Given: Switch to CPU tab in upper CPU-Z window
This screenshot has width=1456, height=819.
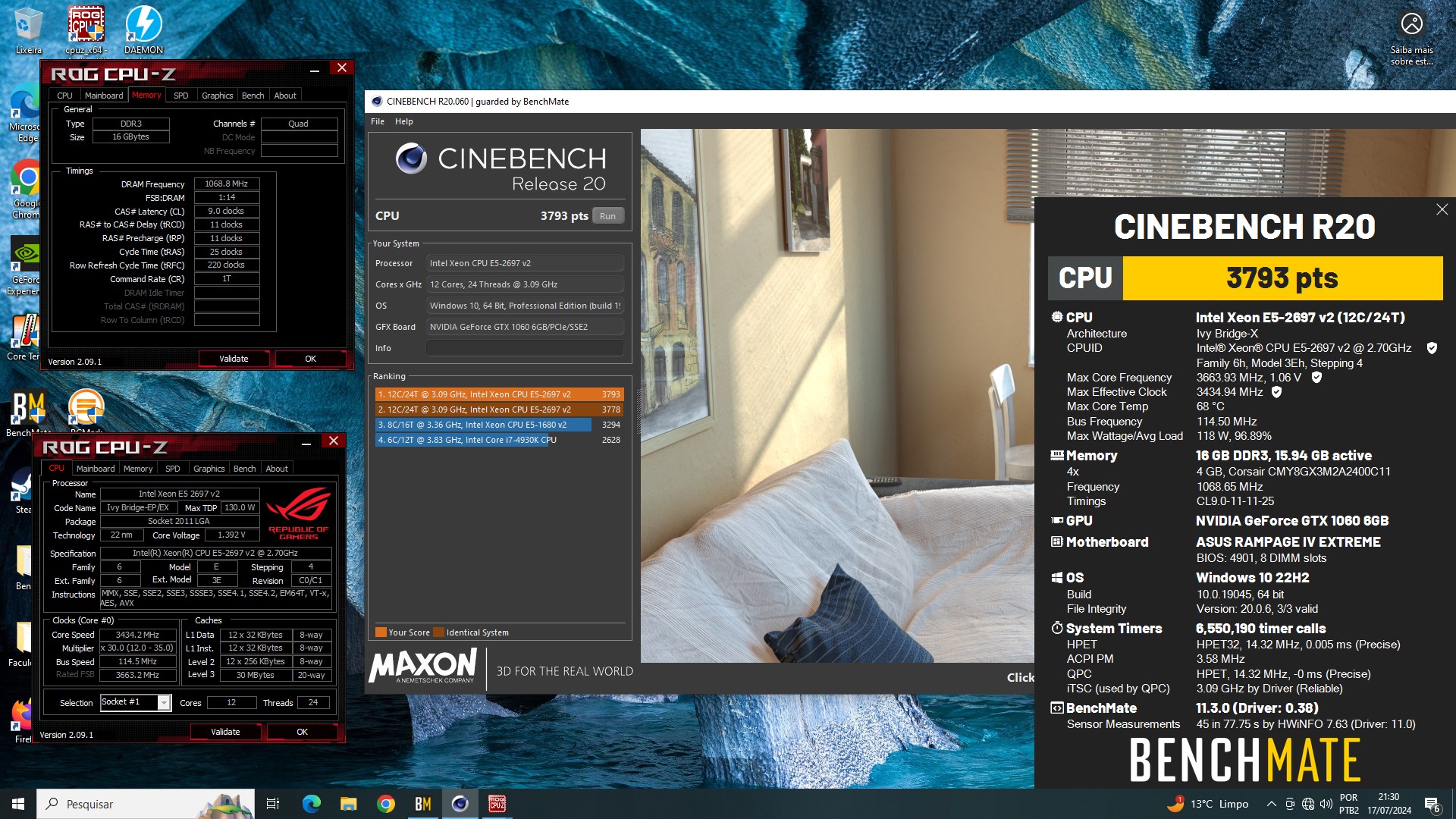Looking at the screenshot, I should point(64,96).
